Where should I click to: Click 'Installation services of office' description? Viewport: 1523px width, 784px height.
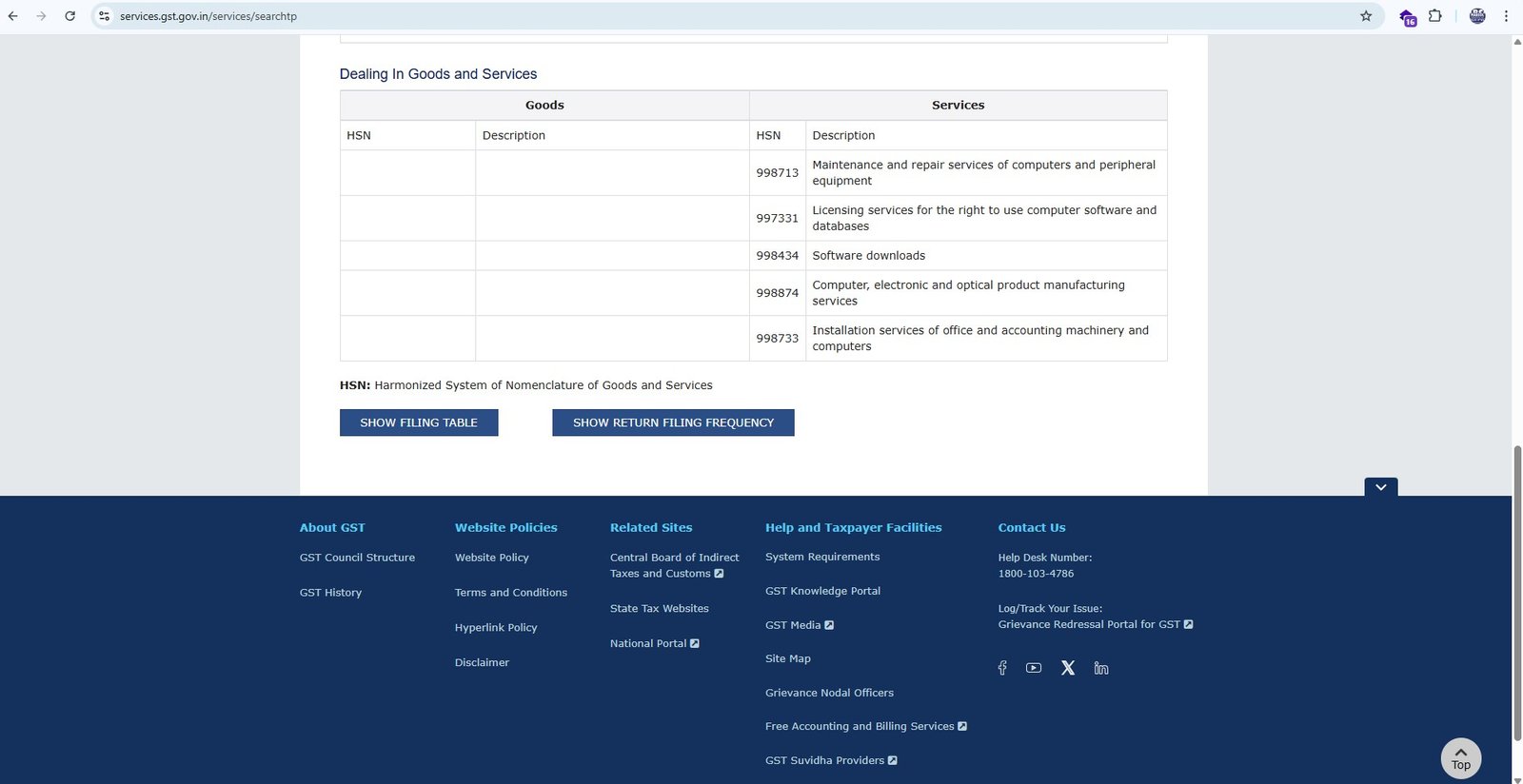(x=986, y=338)
